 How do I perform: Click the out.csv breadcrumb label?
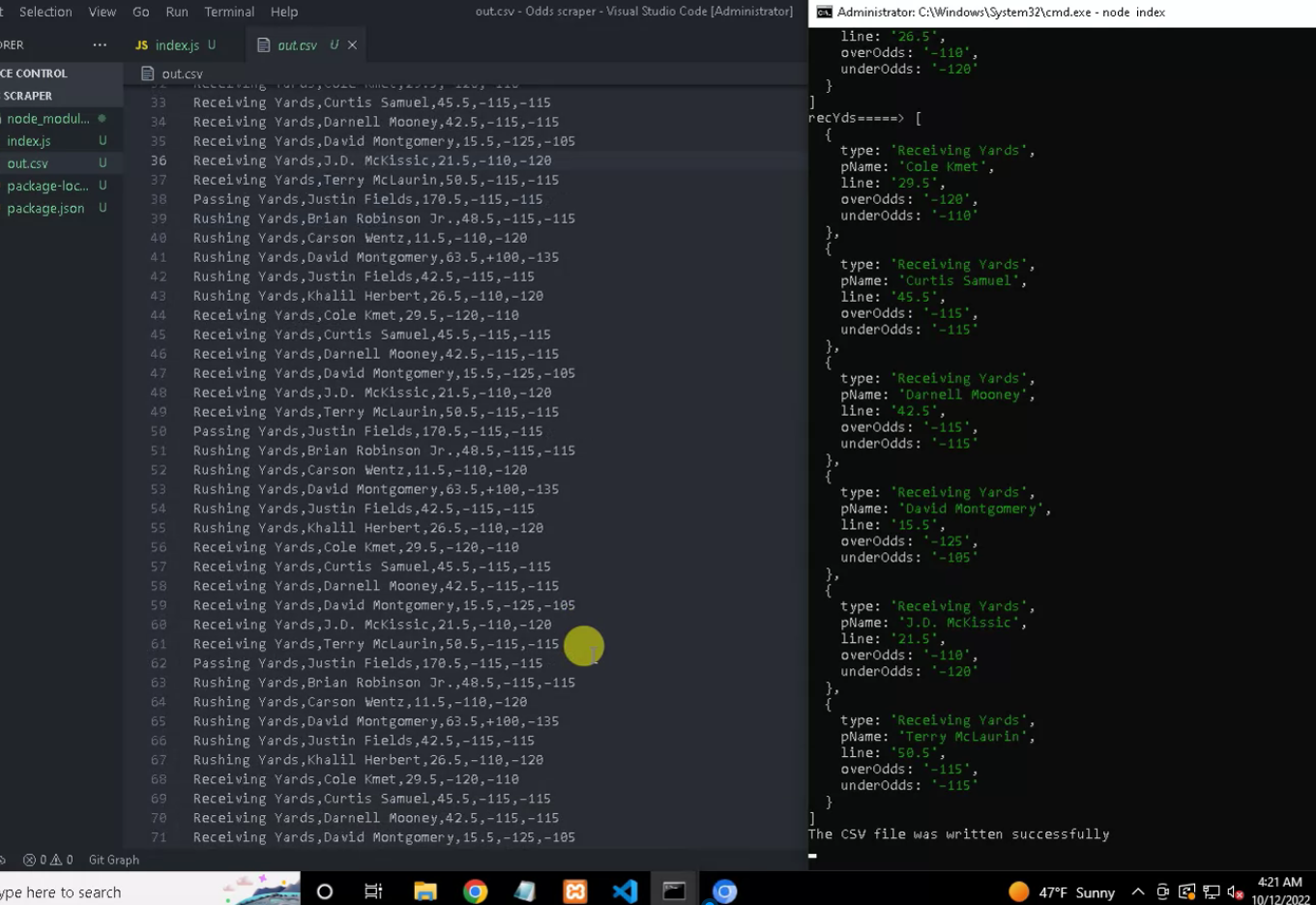click(183, 73)
